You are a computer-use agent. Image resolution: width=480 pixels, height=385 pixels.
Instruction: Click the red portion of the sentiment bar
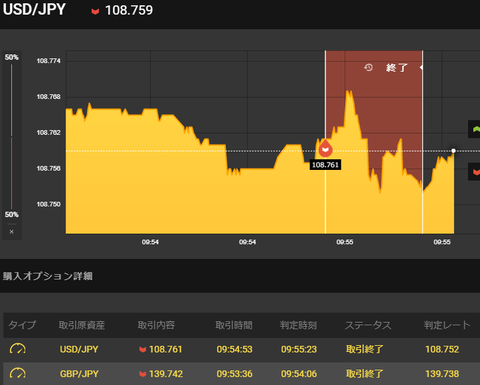pyautogui.click(x=12, y=173)
